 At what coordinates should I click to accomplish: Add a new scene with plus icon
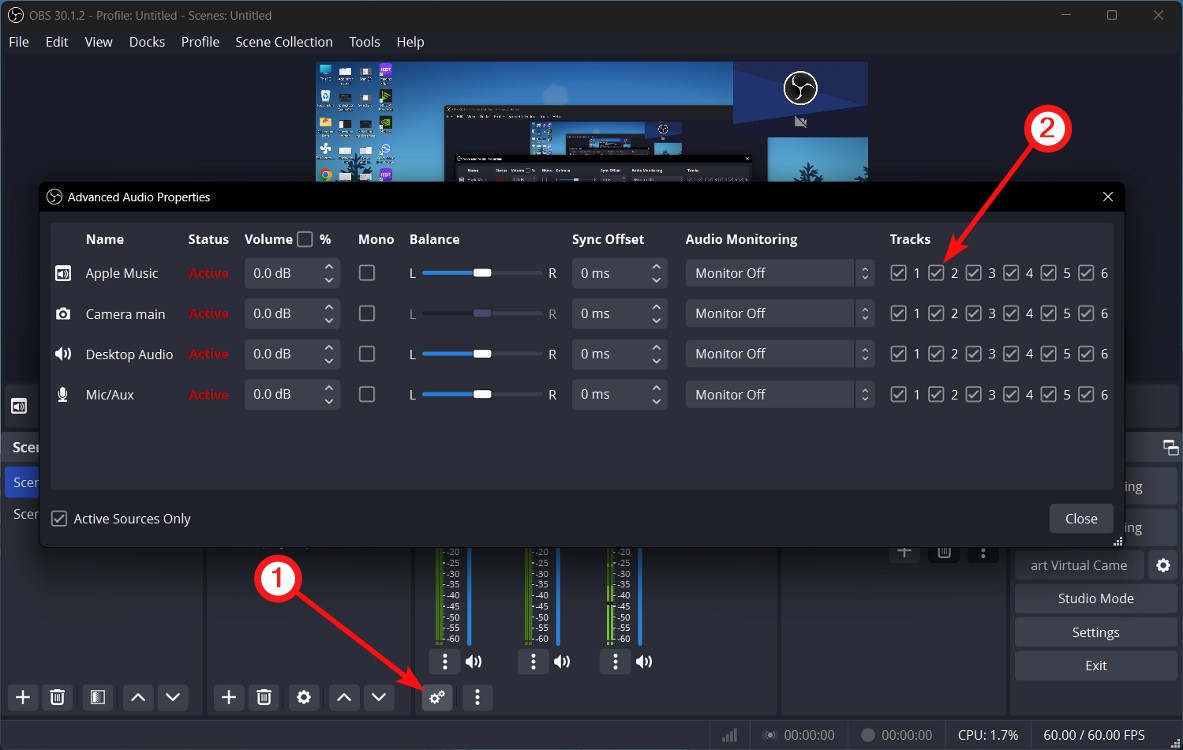tap(23, 697)
